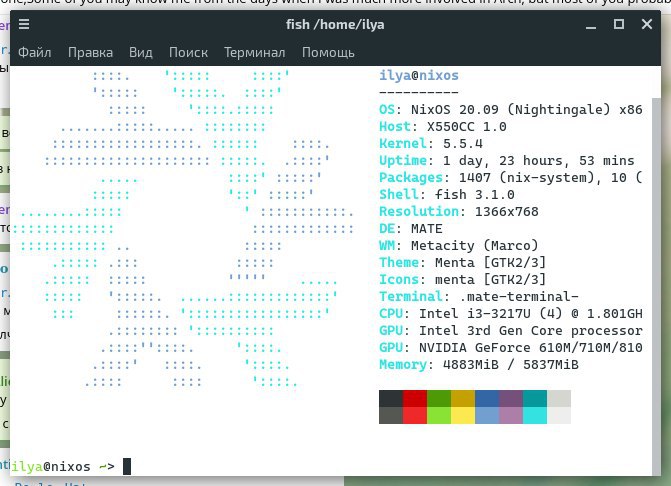The image size is (671, 486).
Task: Open the terminal hamburger menu icon
Action: (x=24, y=24)
